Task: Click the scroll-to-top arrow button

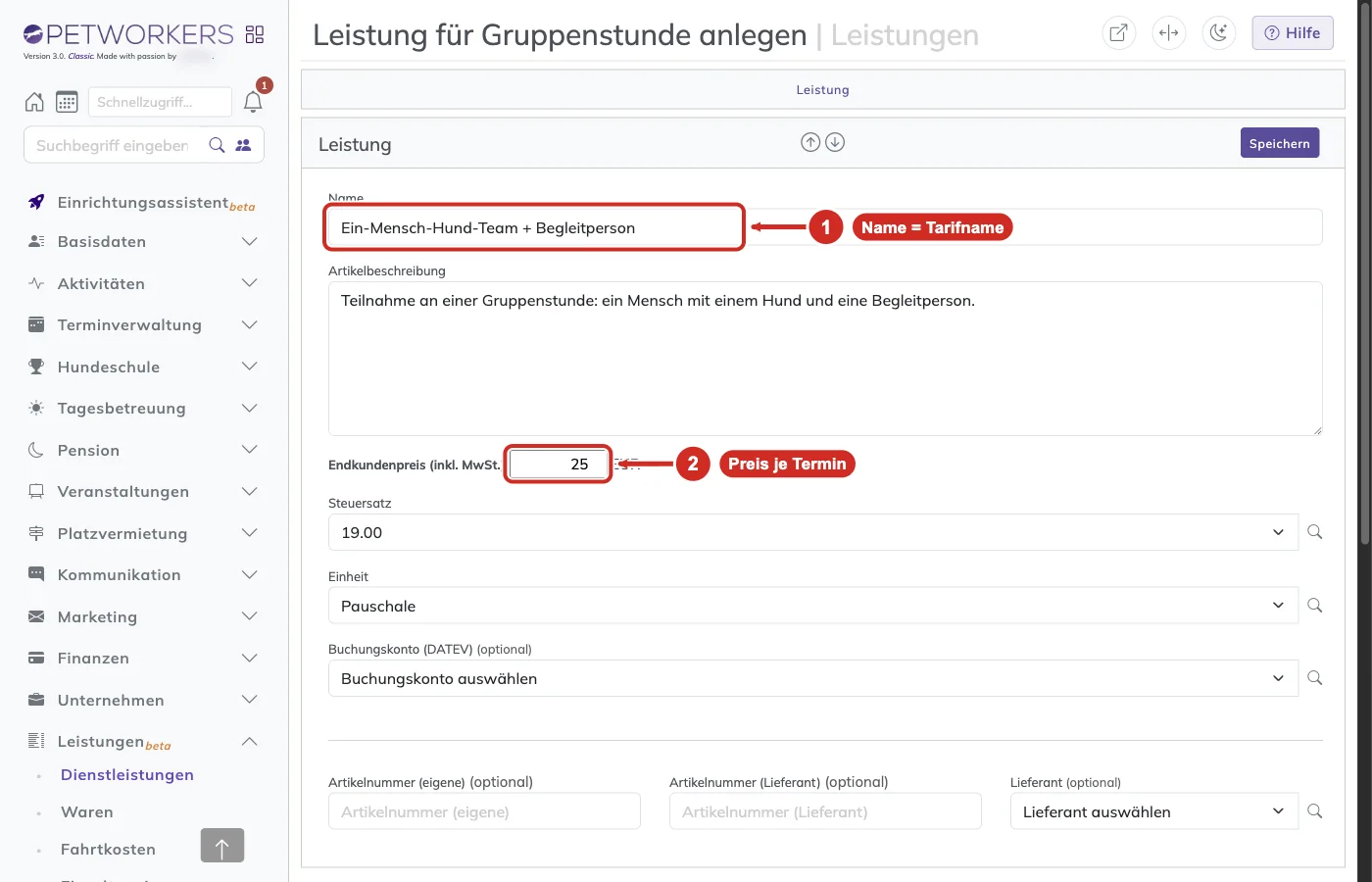Action: [222, 845]
